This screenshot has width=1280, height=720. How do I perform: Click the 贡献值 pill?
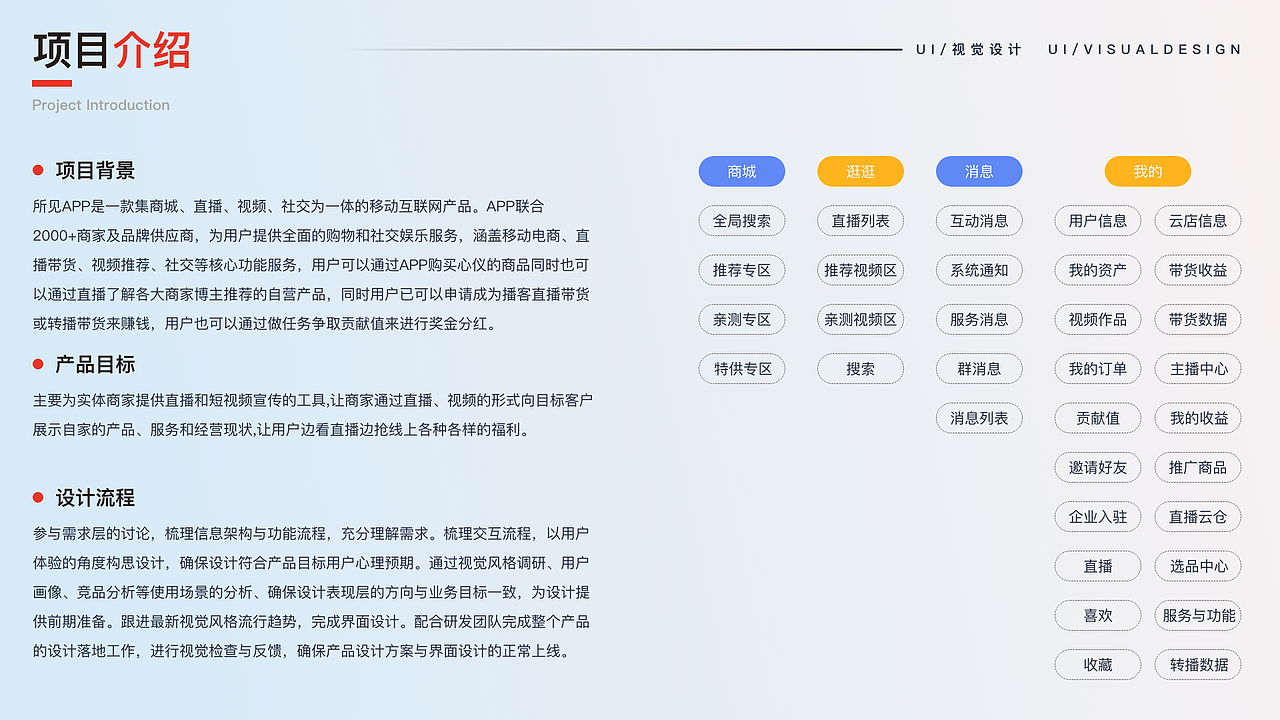click(x=1098, y=418)
